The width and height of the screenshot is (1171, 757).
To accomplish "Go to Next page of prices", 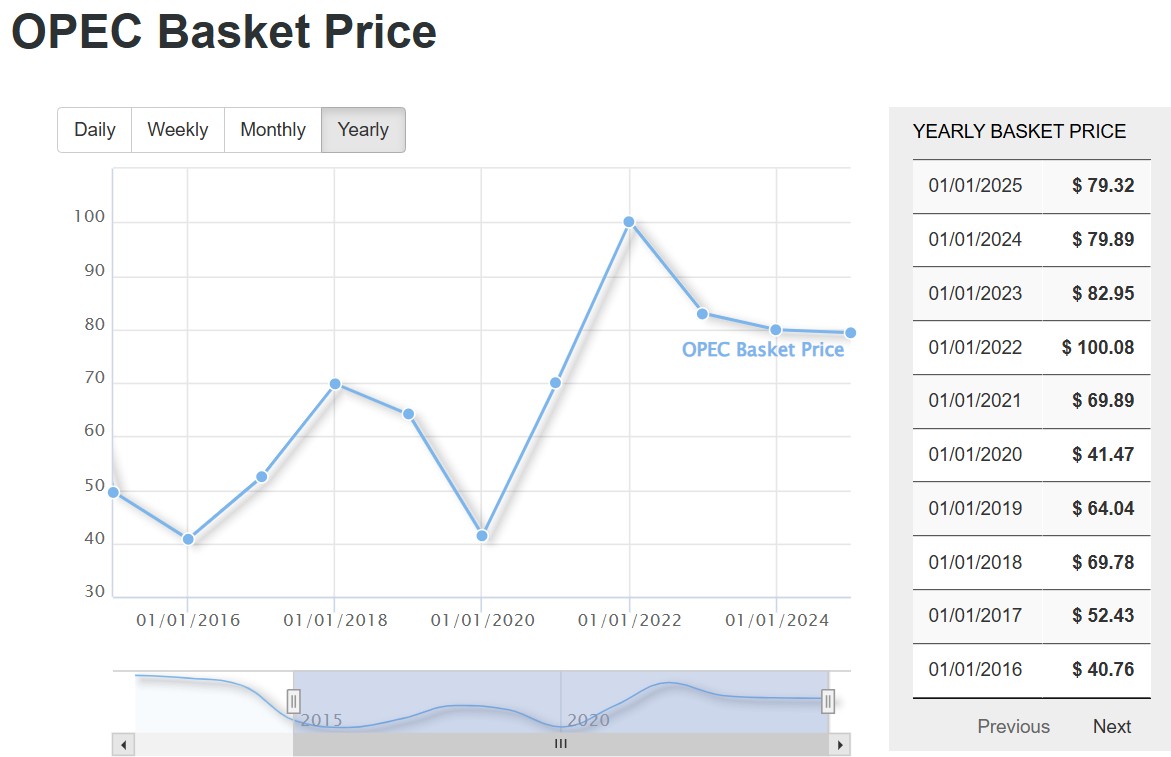I will [1111, 727].
